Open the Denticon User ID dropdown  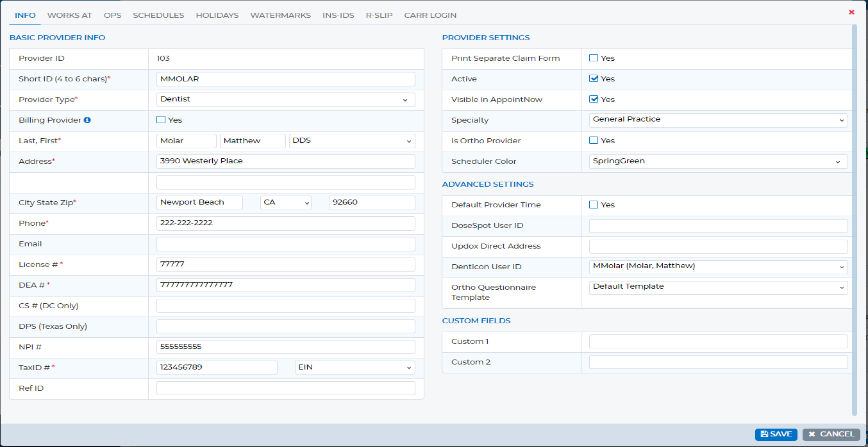pos(718,266)
